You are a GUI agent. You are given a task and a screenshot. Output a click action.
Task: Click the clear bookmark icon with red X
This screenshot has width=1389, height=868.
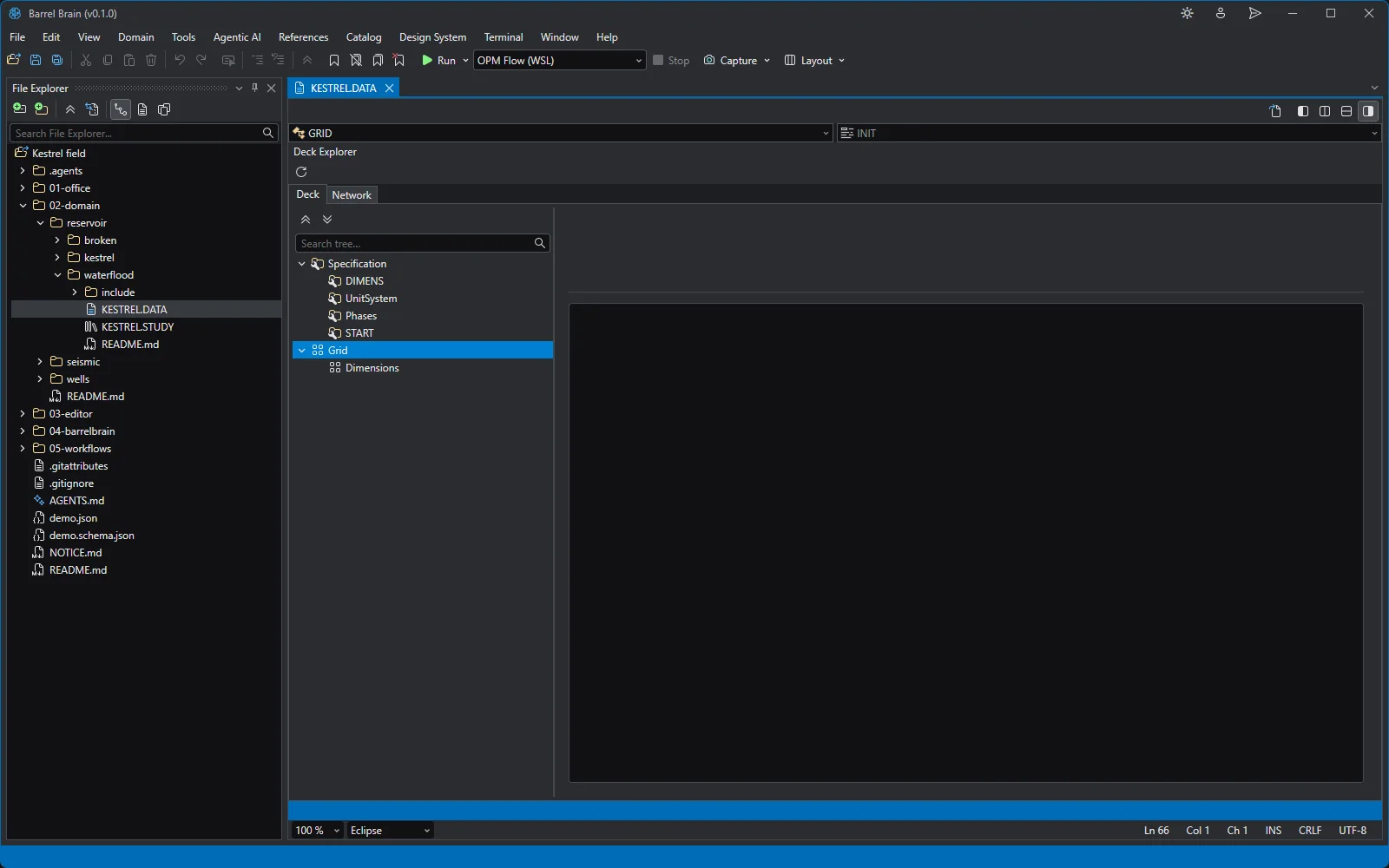coord(399,60)
